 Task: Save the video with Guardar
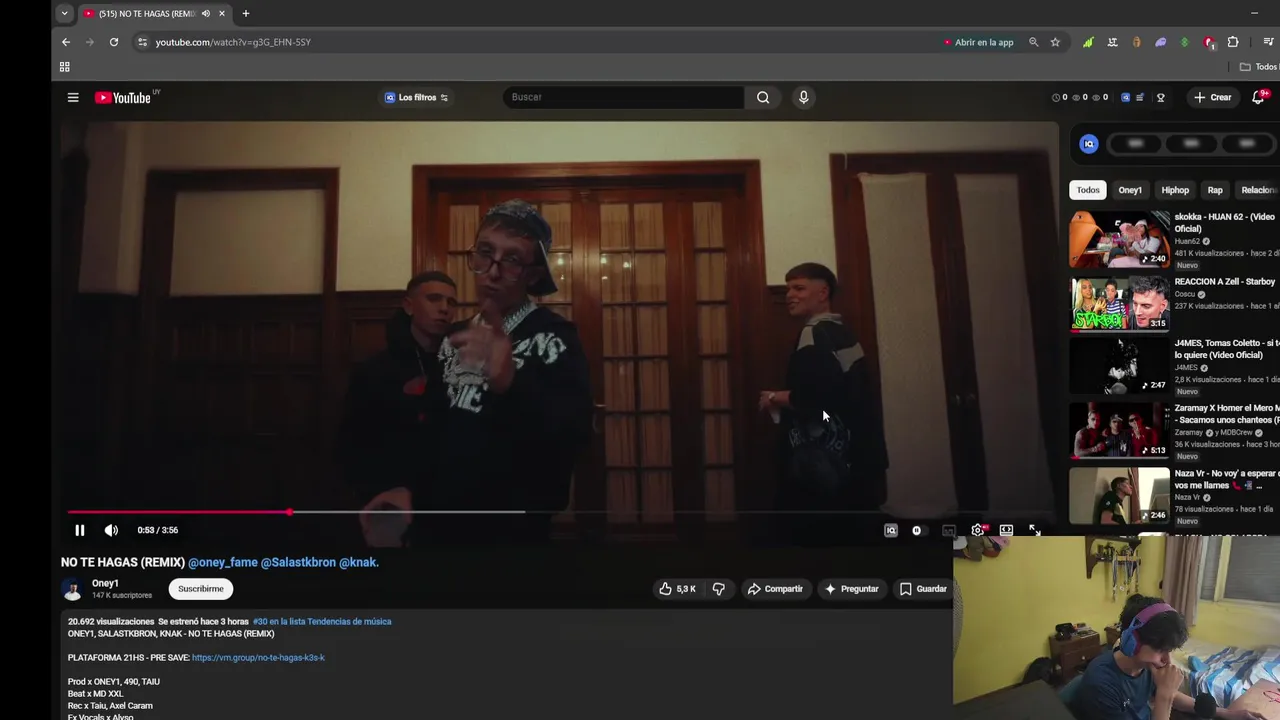coord(922,589)
